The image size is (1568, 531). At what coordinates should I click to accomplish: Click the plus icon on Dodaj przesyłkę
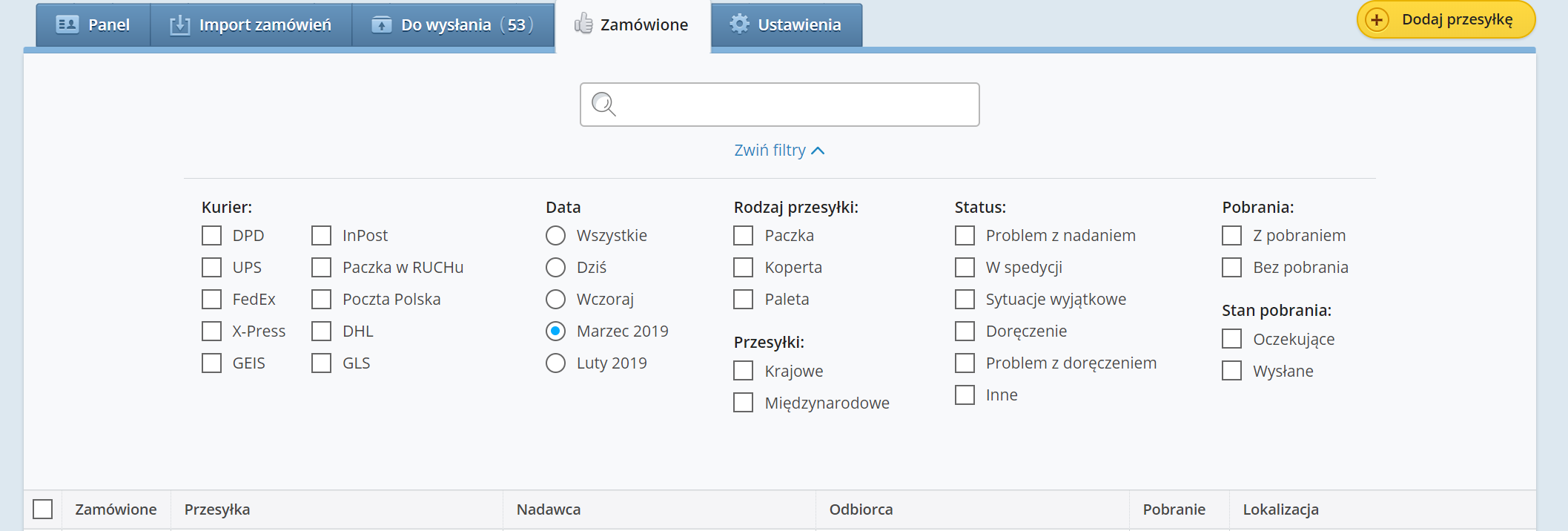(x=1377, y=20)
